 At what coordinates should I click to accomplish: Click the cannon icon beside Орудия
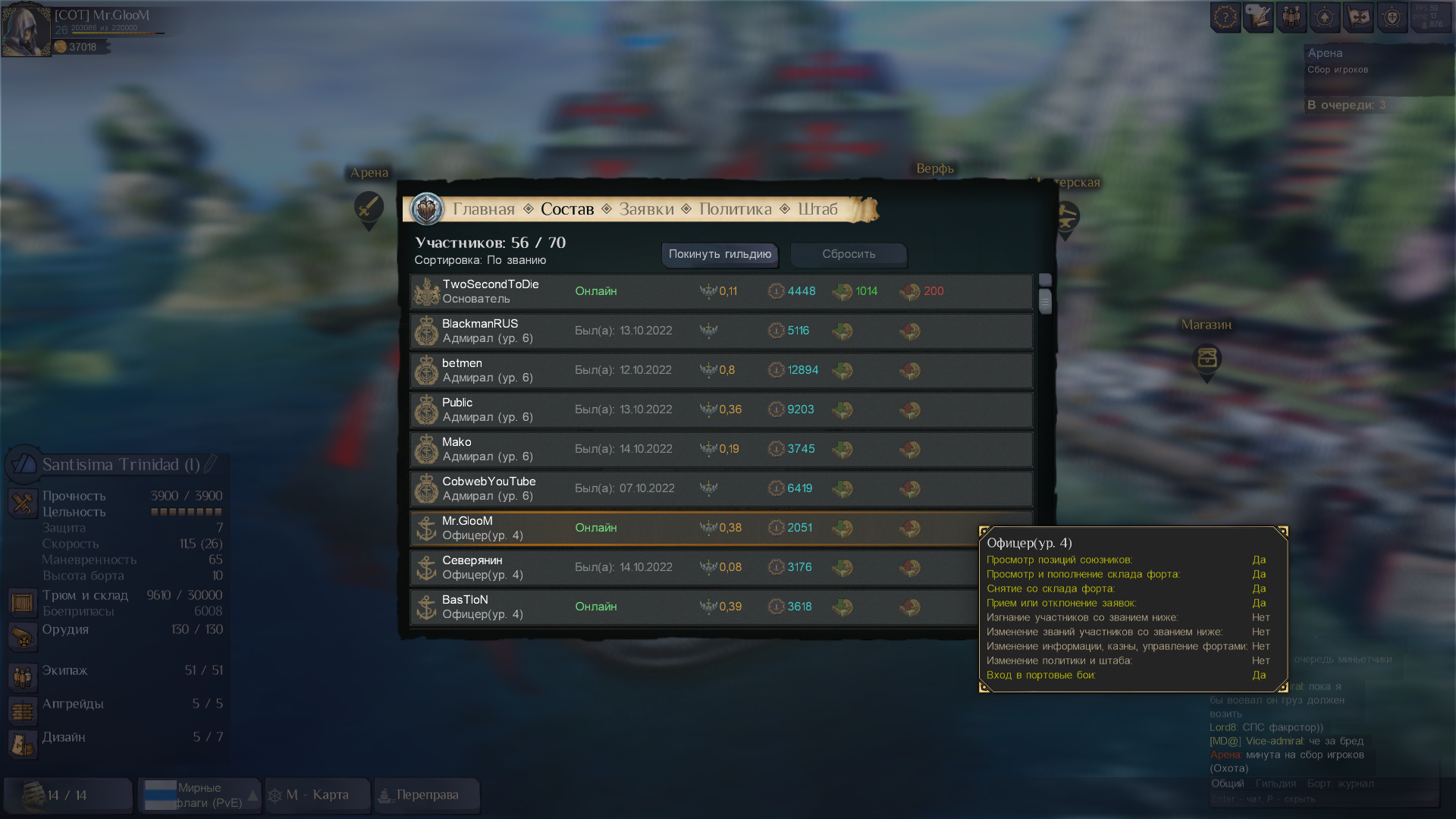[x=22, y=636]
